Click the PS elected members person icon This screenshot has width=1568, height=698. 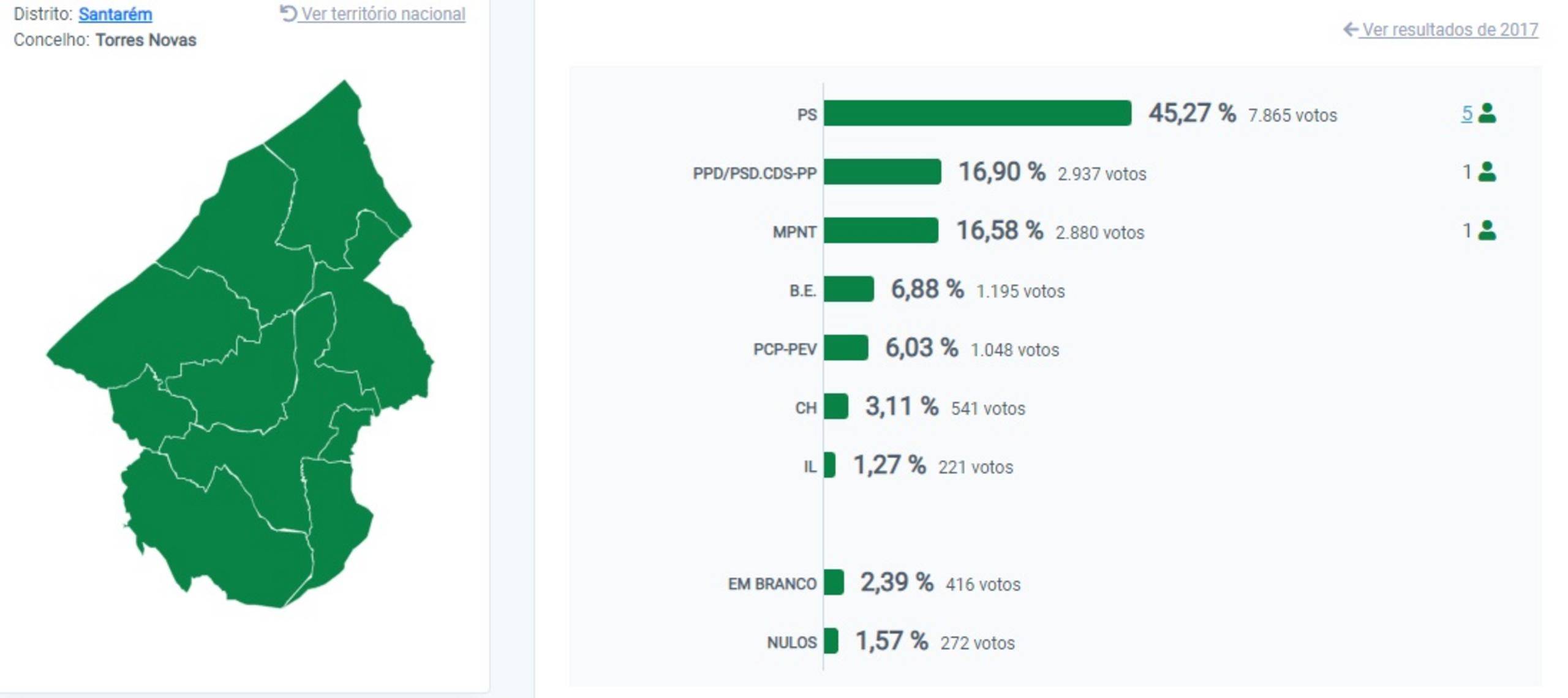coord(1487,113)
